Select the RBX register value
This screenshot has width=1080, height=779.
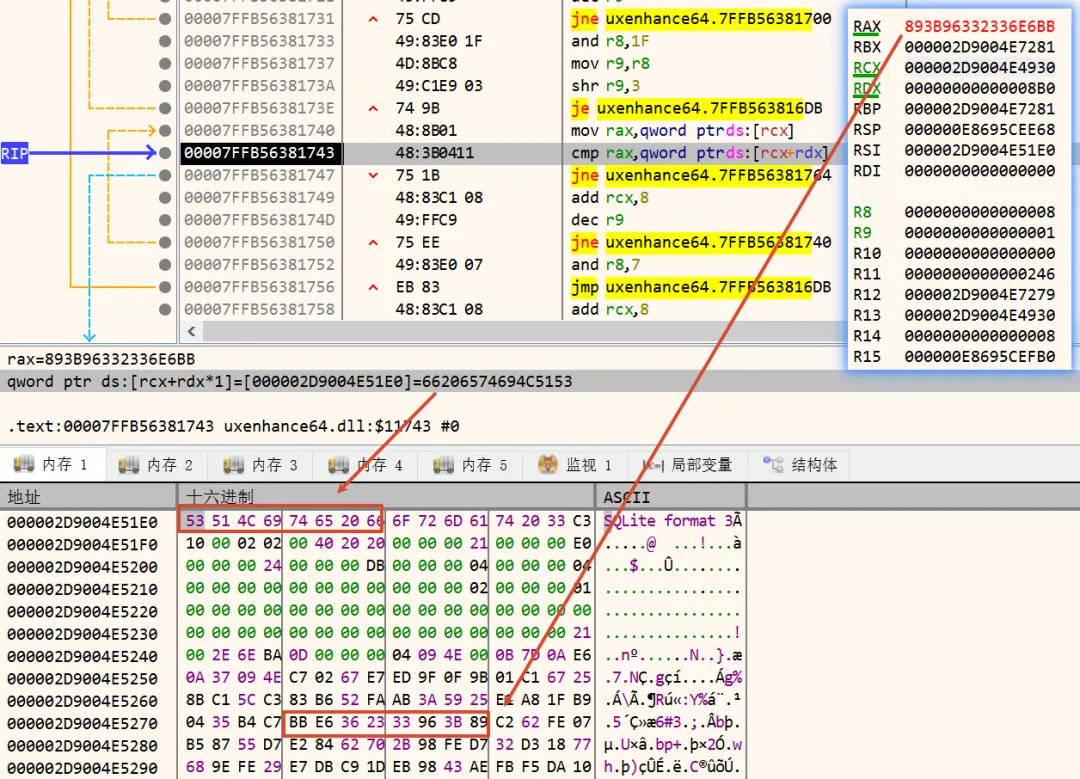[979, 48]
